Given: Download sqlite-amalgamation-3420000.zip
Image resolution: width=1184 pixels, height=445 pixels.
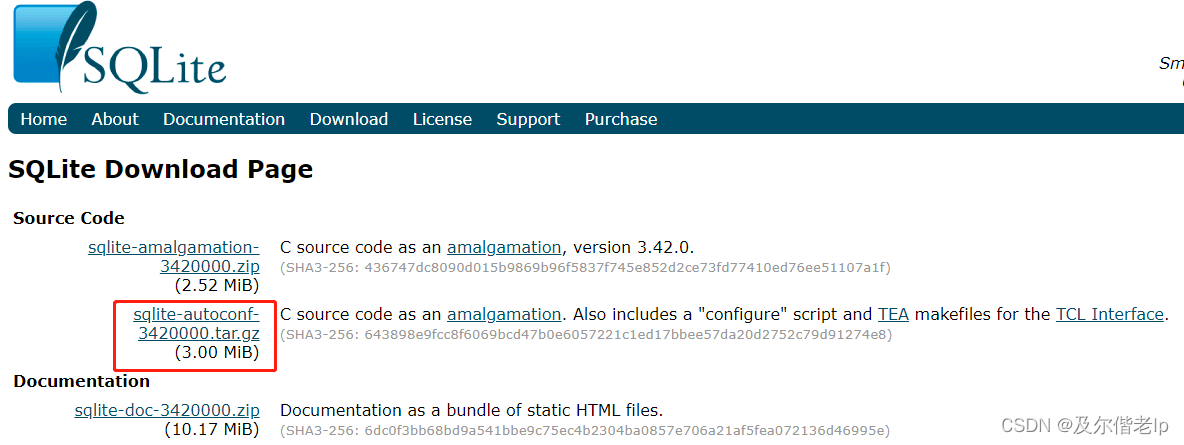Looking at the screenshot, I should 174,257.
